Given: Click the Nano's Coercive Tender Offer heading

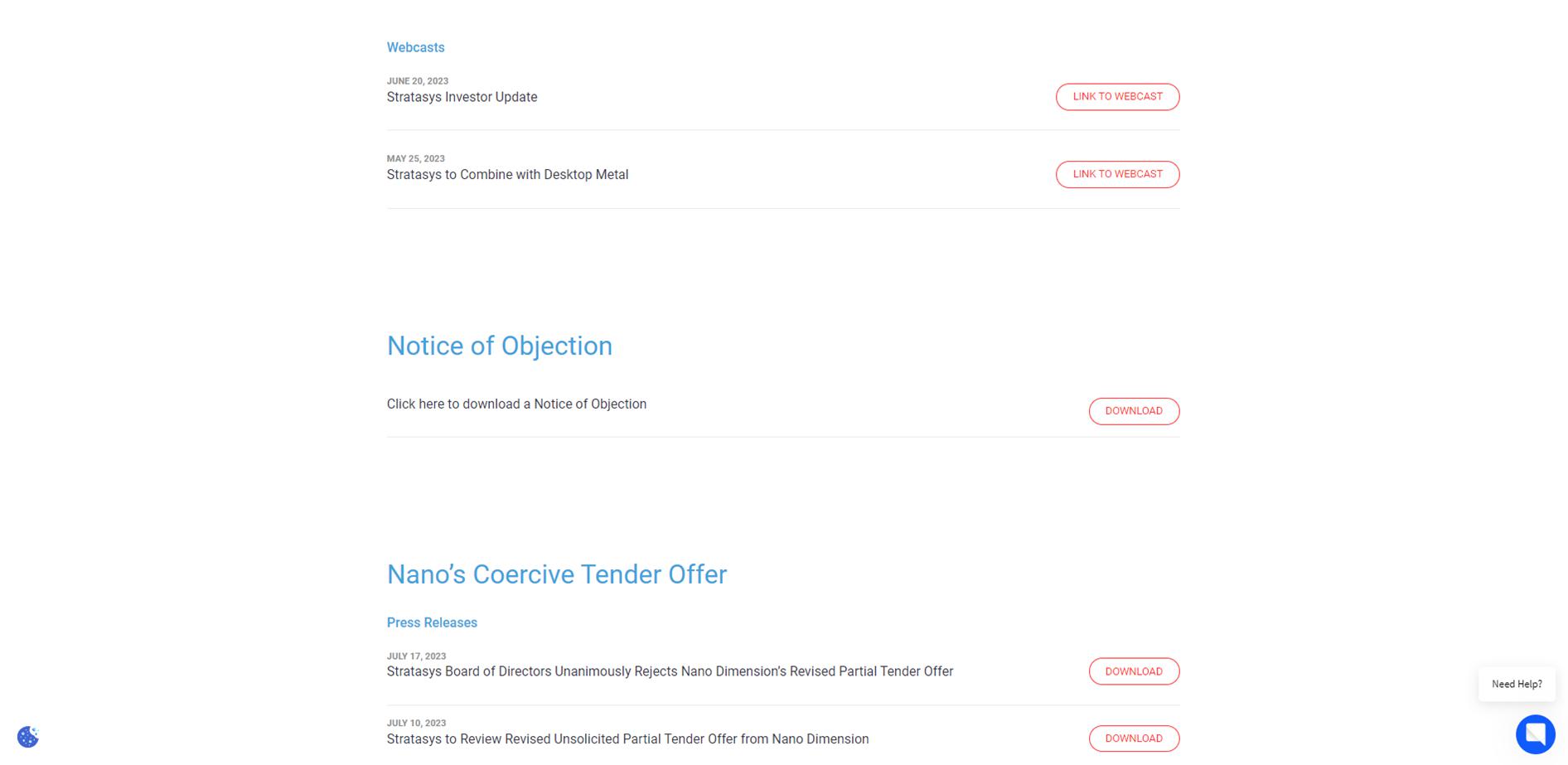Looking at the screenshot, I should pyautogui.click(x=556, y=574).
